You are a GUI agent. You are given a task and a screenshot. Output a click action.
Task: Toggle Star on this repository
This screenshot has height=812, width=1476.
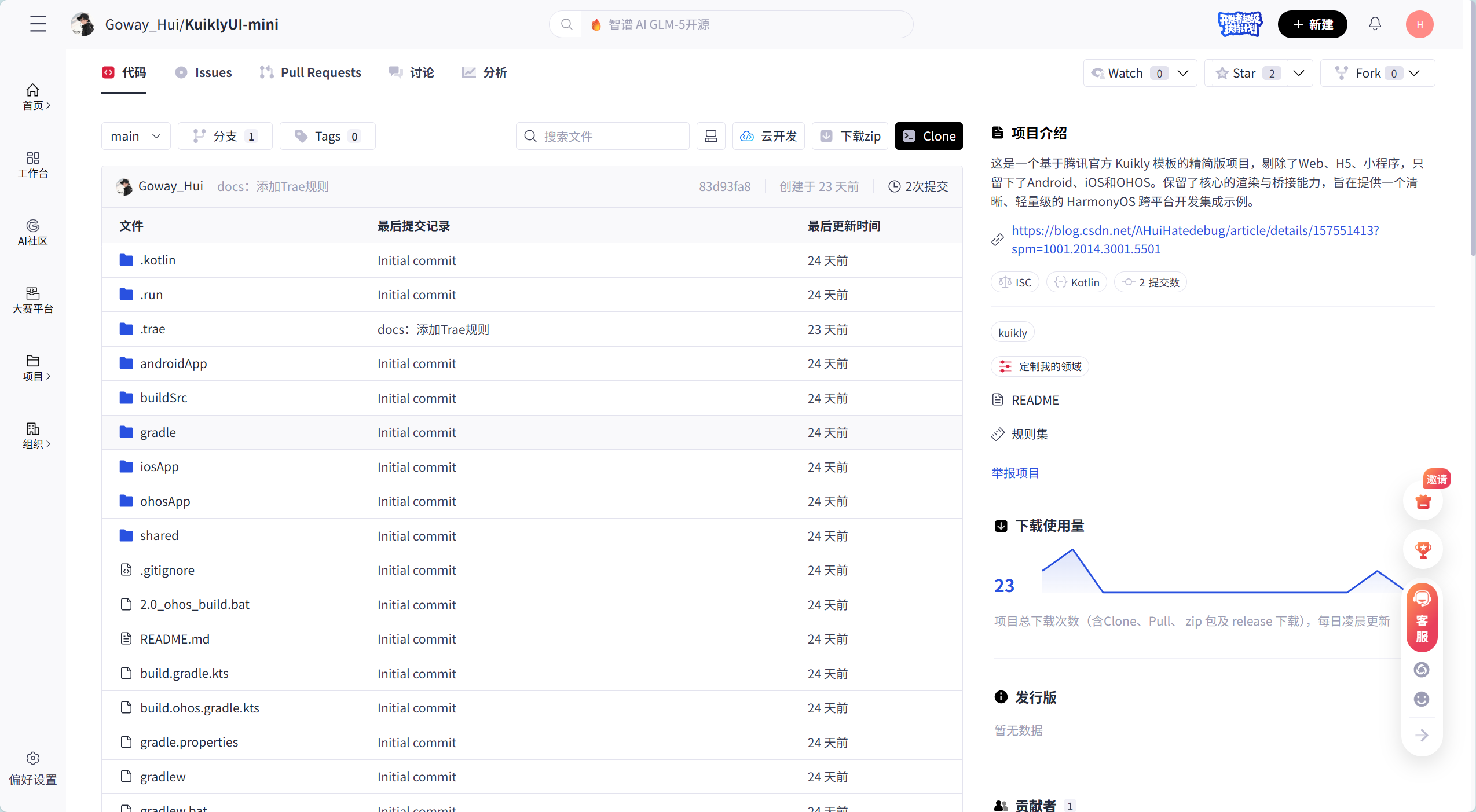[1245, 73]
